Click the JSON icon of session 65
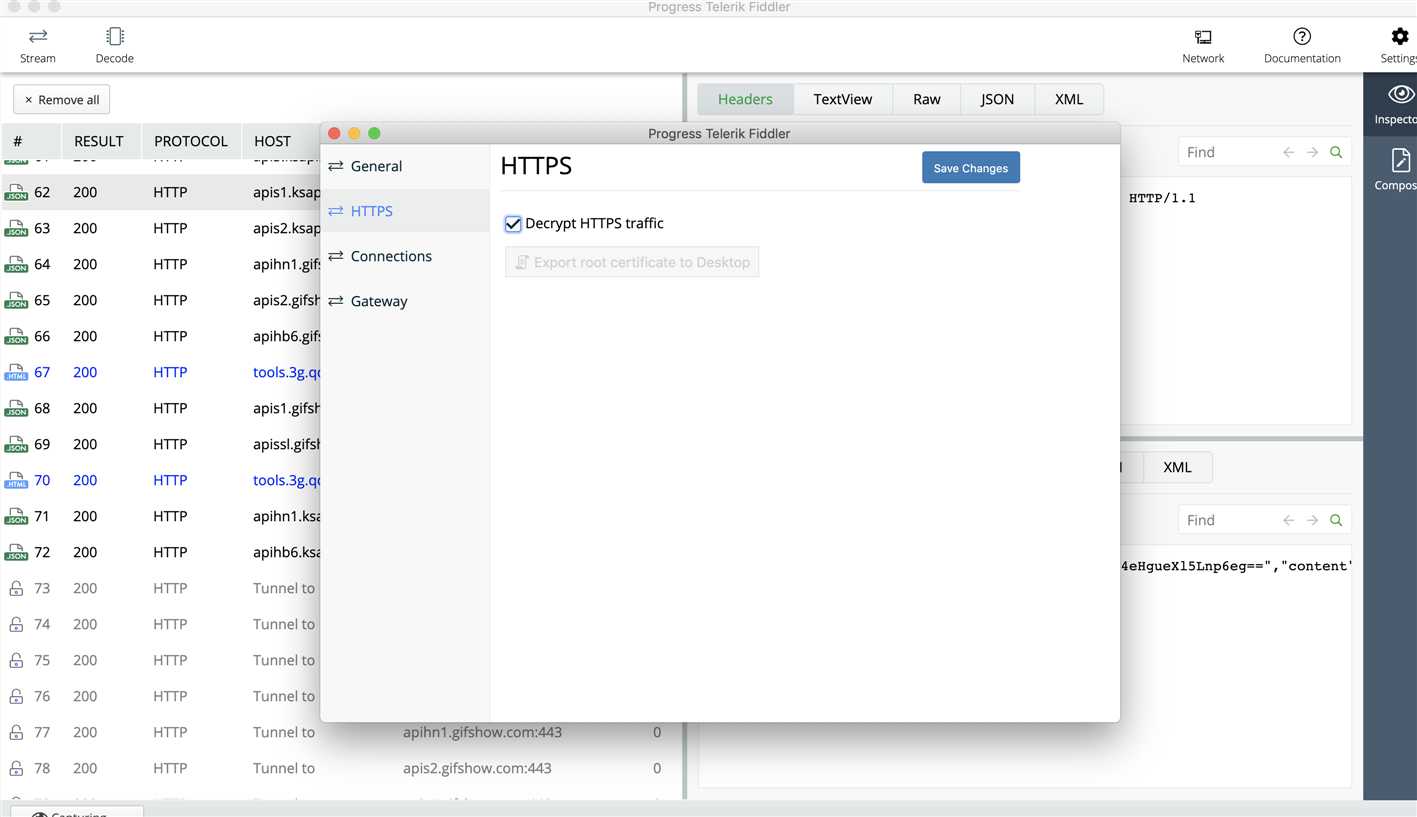 pyautogui.click(x=16, y=300)
